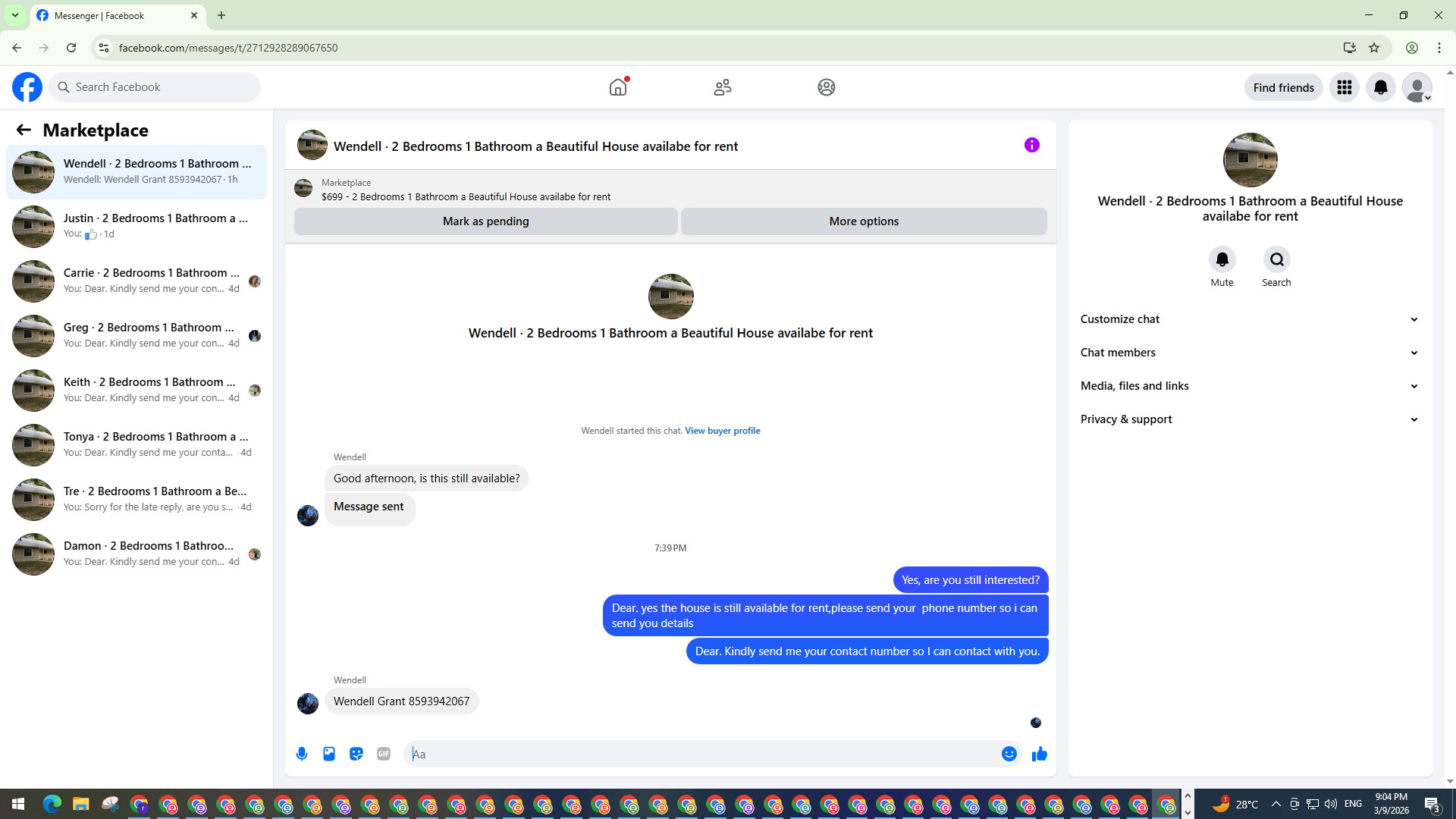Open the View buyer profile link
The image size is (1456, 819).
click(x=722, y=431)
